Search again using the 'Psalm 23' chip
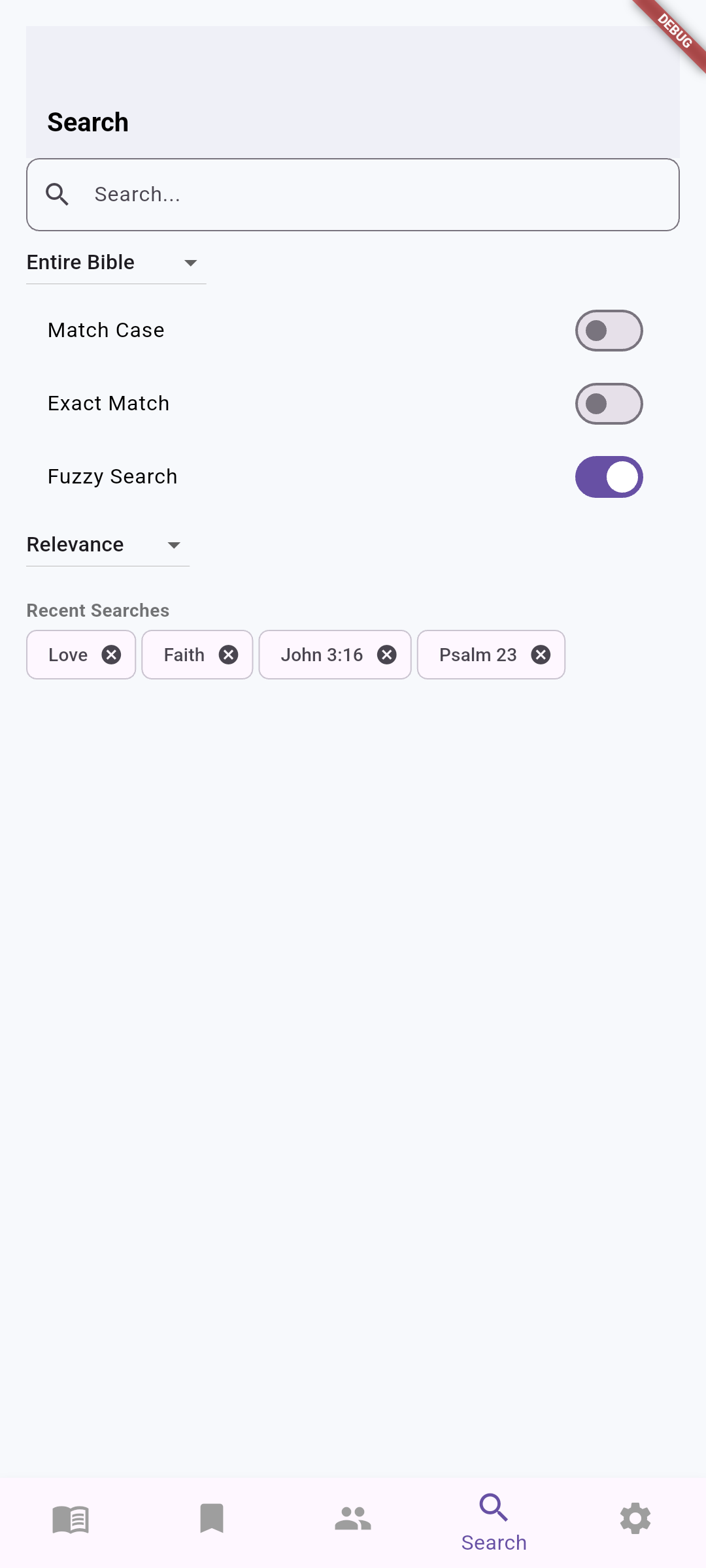Screen dimensions: 706x1568 pos(478,654)
